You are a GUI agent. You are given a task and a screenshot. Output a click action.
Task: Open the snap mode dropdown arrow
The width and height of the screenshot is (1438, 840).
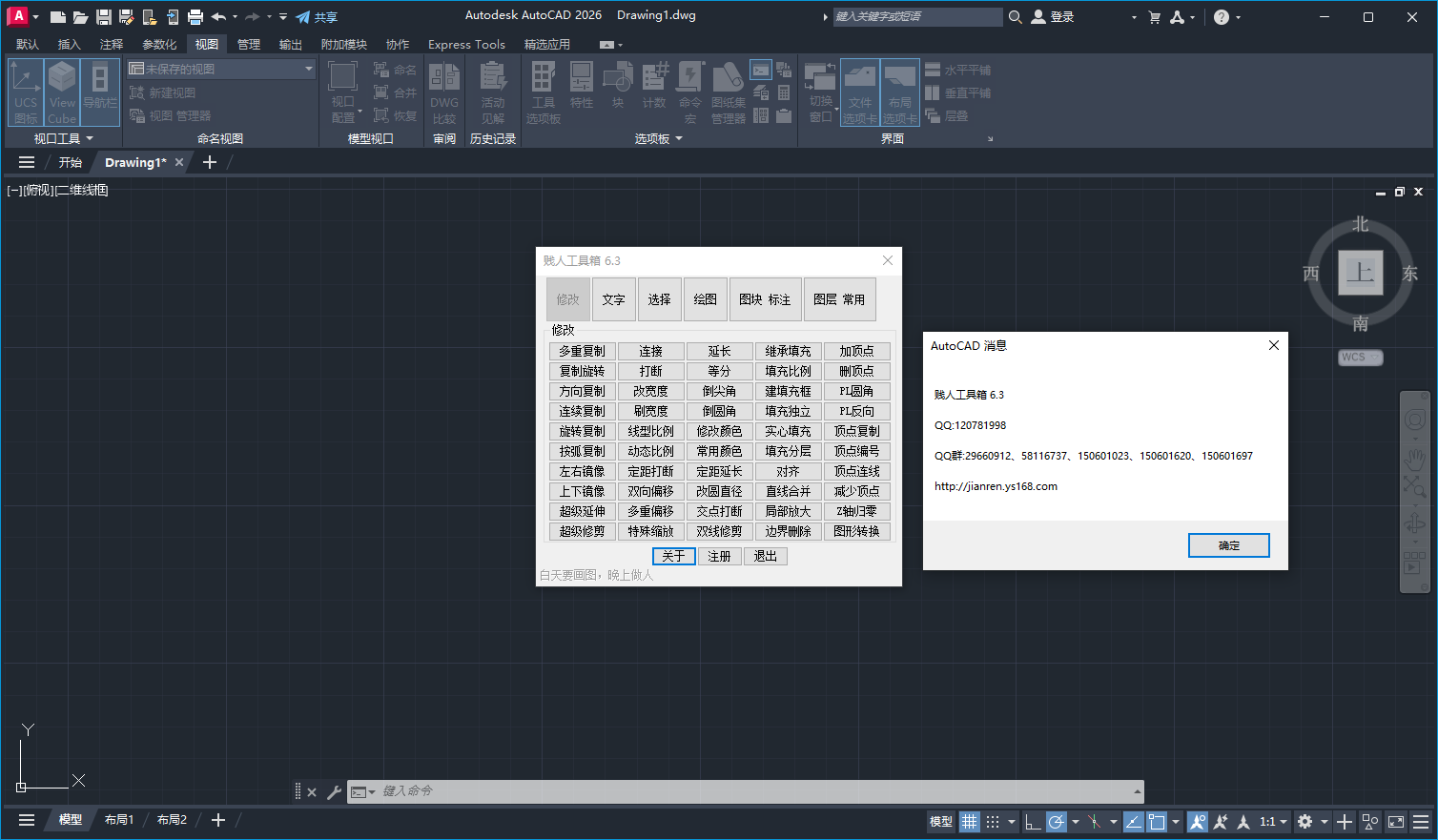tap(1010, 821)
